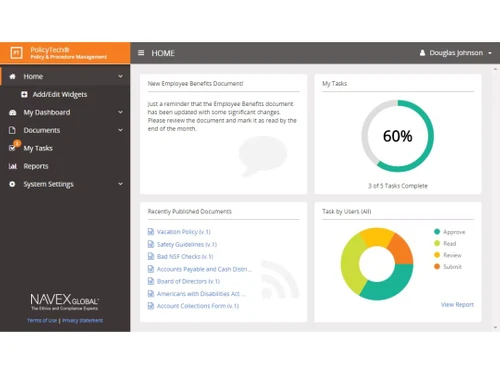500x375 pixels.
Task: Open the Board of Directors (v.1) link
Action: click(x=188, y=281)
